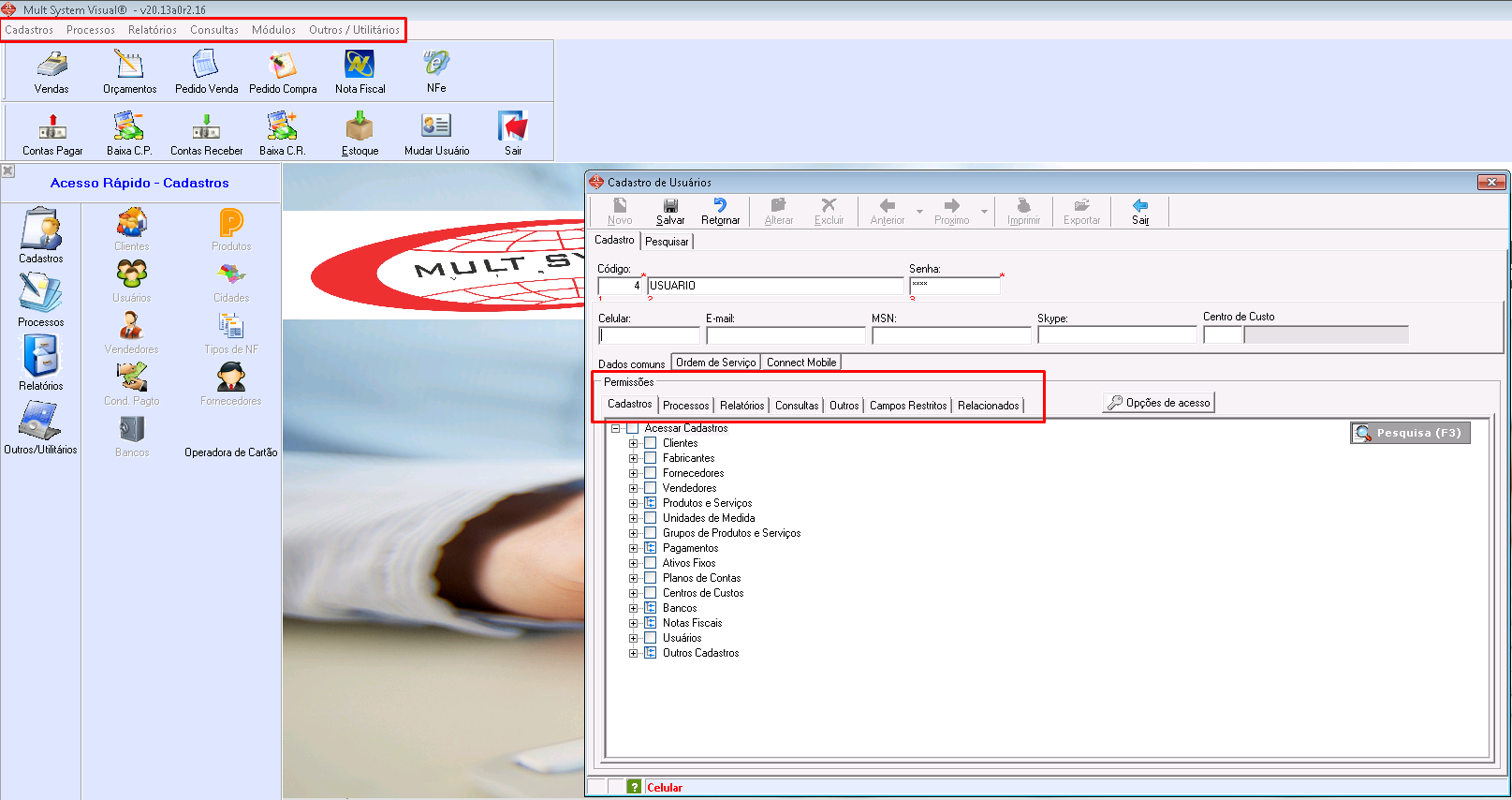Screen dimensions: 1512x800
Task: Check the Ativos Fixos checkbox
Action: tap(651, 563)
